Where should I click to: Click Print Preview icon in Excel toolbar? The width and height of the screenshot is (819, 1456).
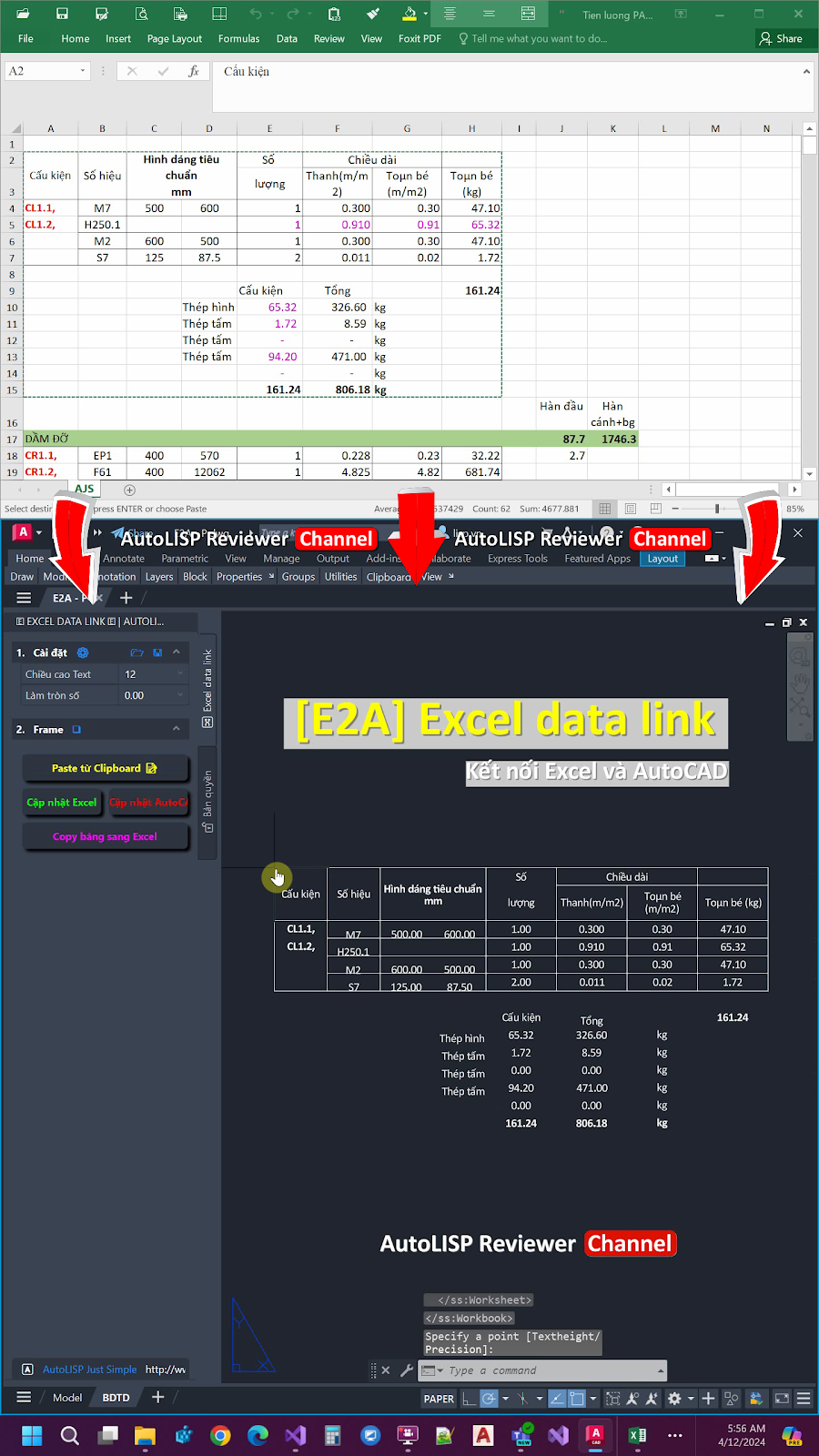[141, 14]
